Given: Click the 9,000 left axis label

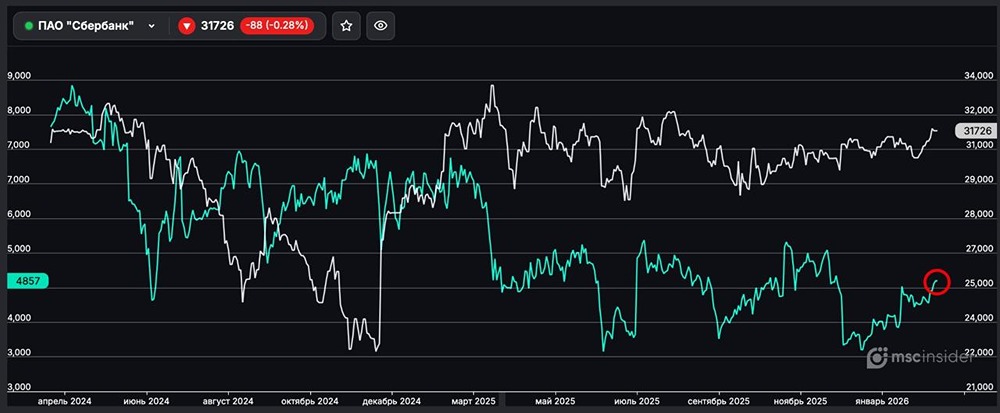Looking at the screenshot, I should pyautogui.click(x=20, y=76).
